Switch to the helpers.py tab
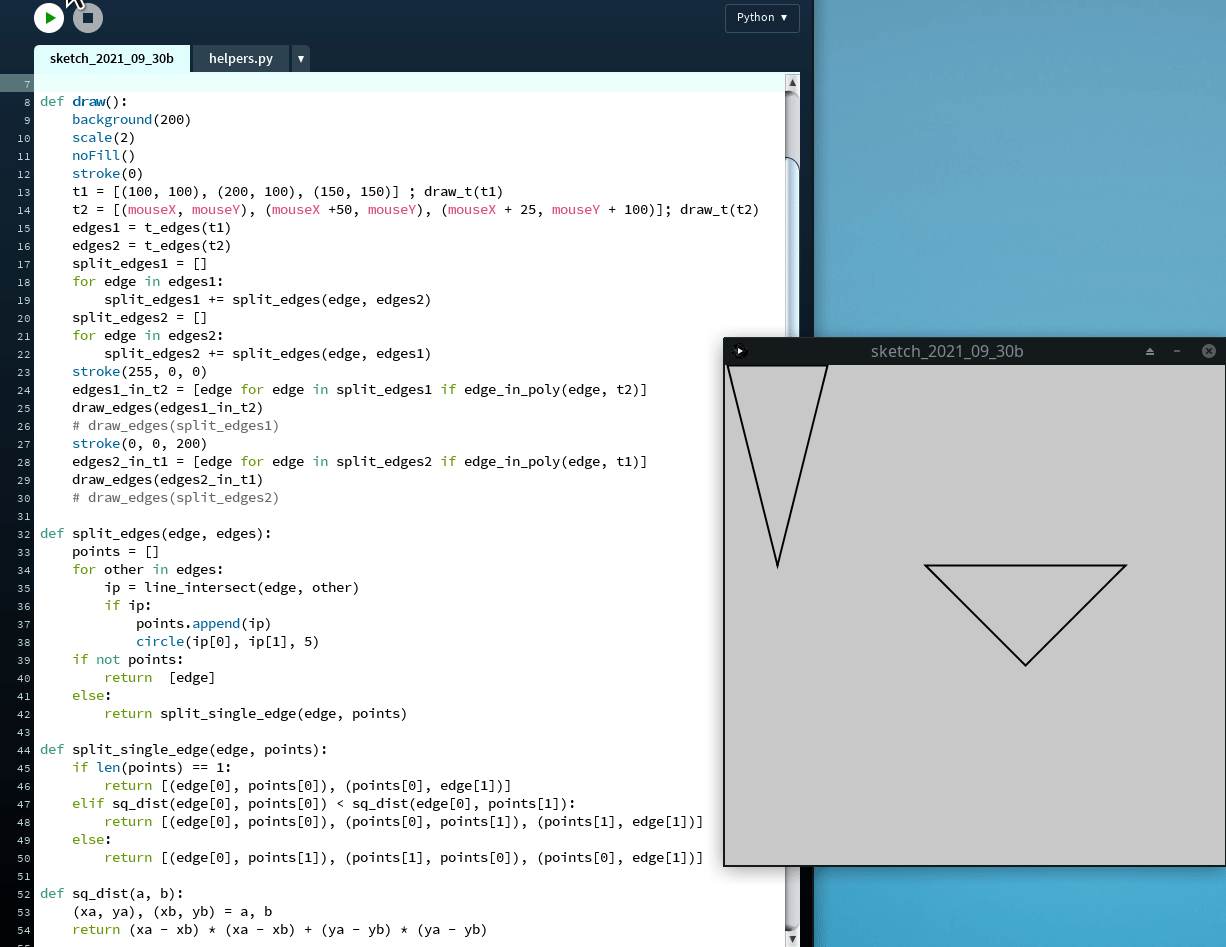 (241, 59)
